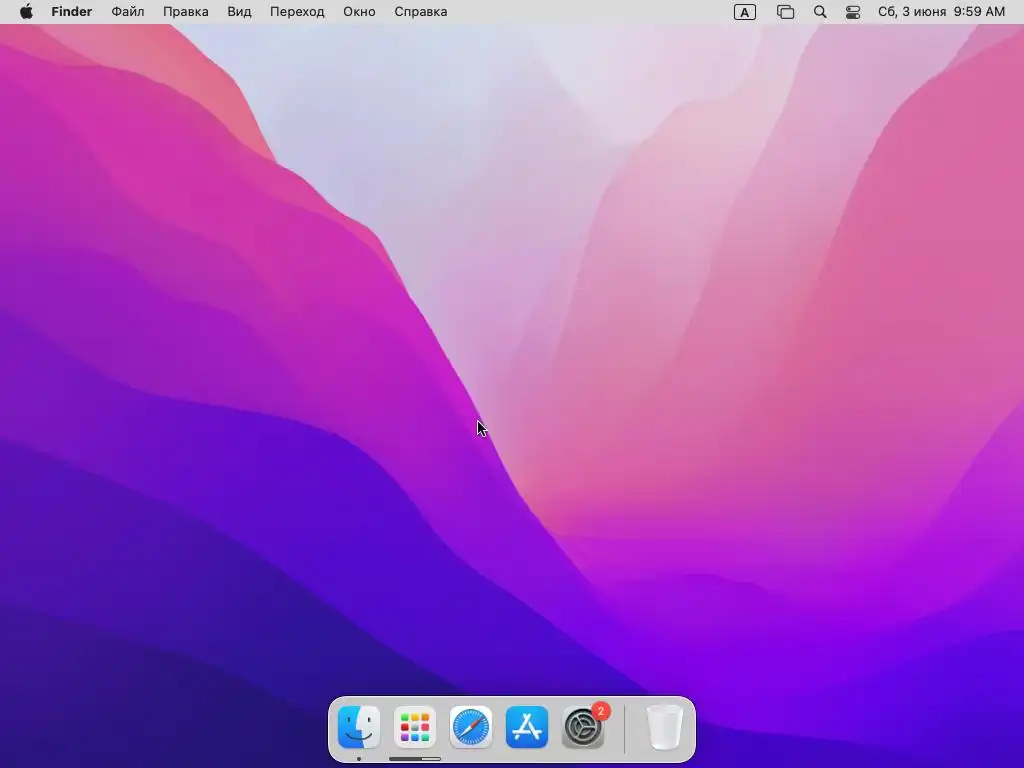The image size is (1024, 768).
Task: Open System Preferences from the Dock
Action: pyautogui.click(x=583, y=727)
